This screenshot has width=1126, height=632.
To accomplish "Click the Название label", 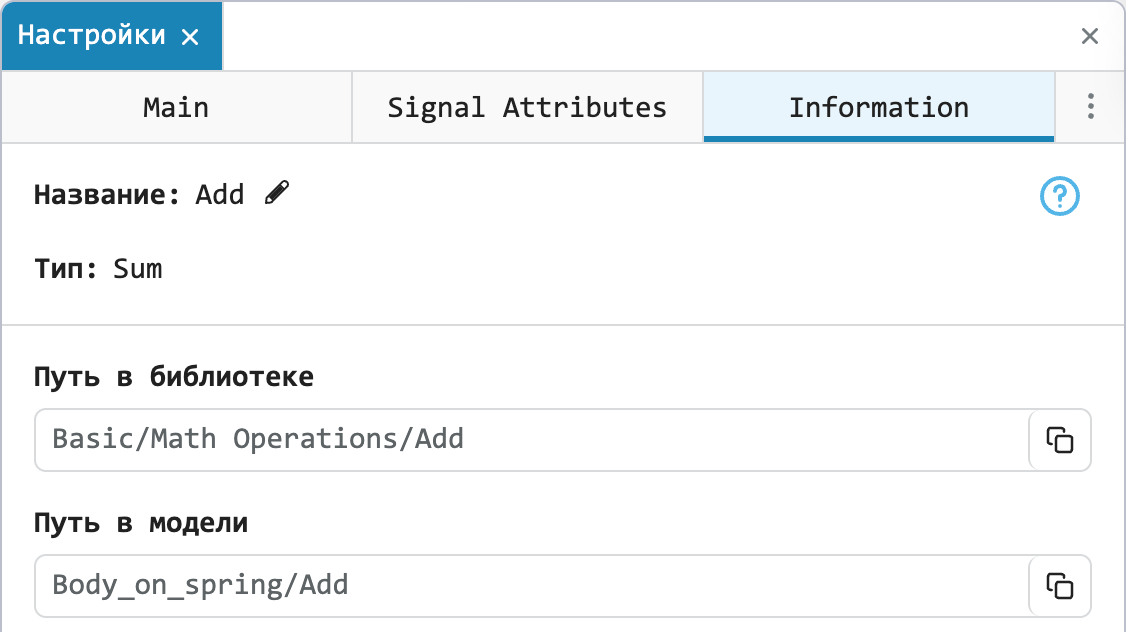I will click(x=107, y=195).
